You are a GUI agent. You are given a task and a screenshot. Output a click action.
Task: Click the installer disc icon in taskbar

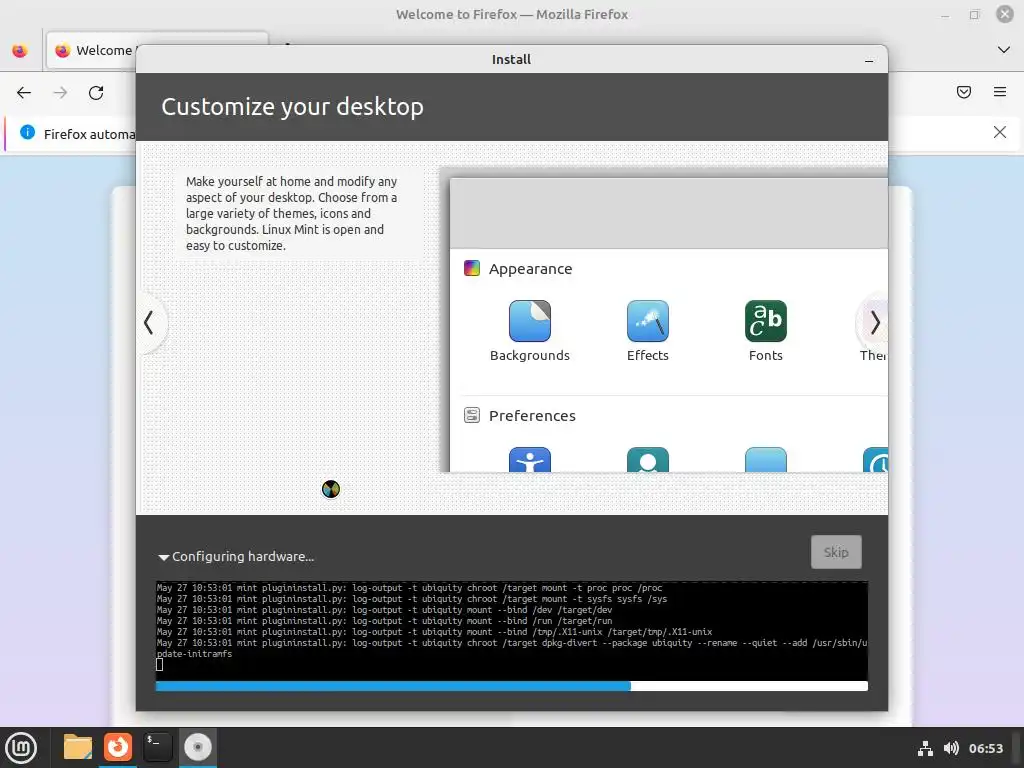197,747
